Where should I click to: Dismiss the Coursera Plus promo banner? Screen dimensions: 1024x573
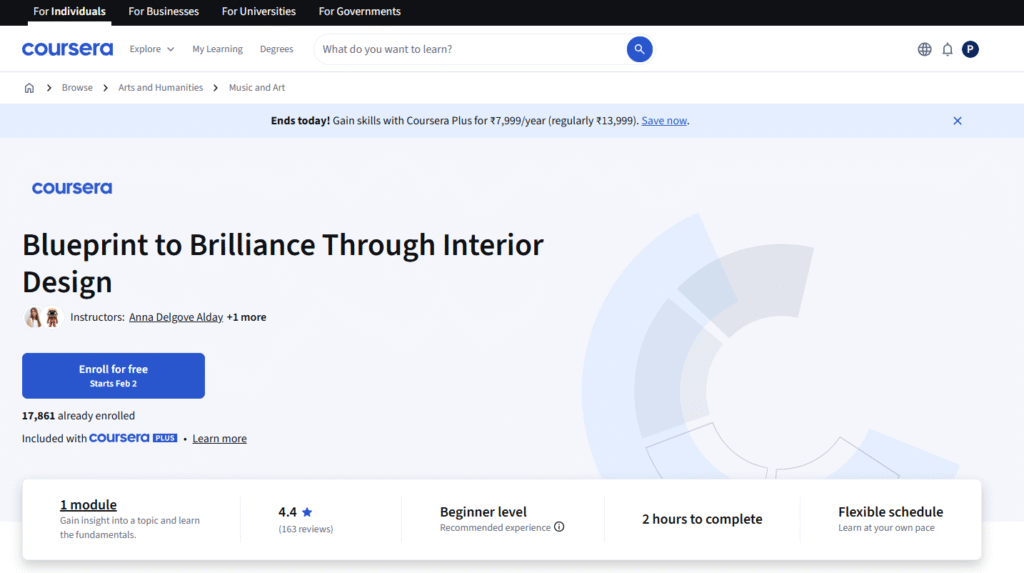[957, 121]
